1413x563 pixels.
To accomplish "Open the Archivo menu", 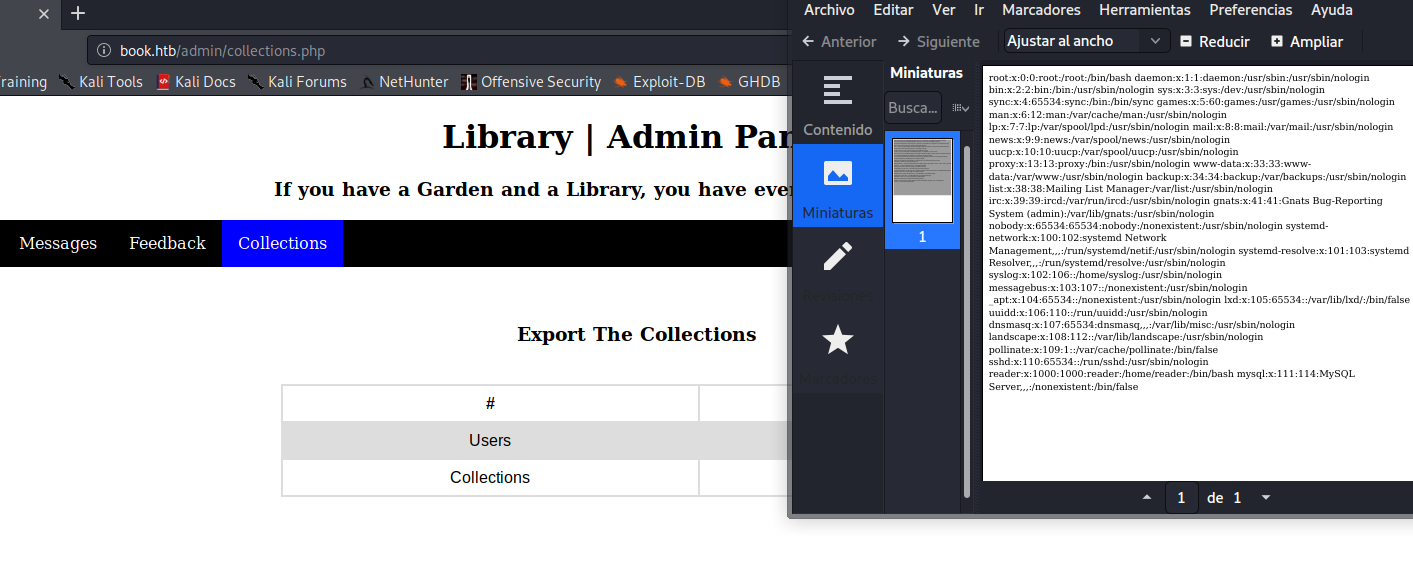I will point(829,10).
